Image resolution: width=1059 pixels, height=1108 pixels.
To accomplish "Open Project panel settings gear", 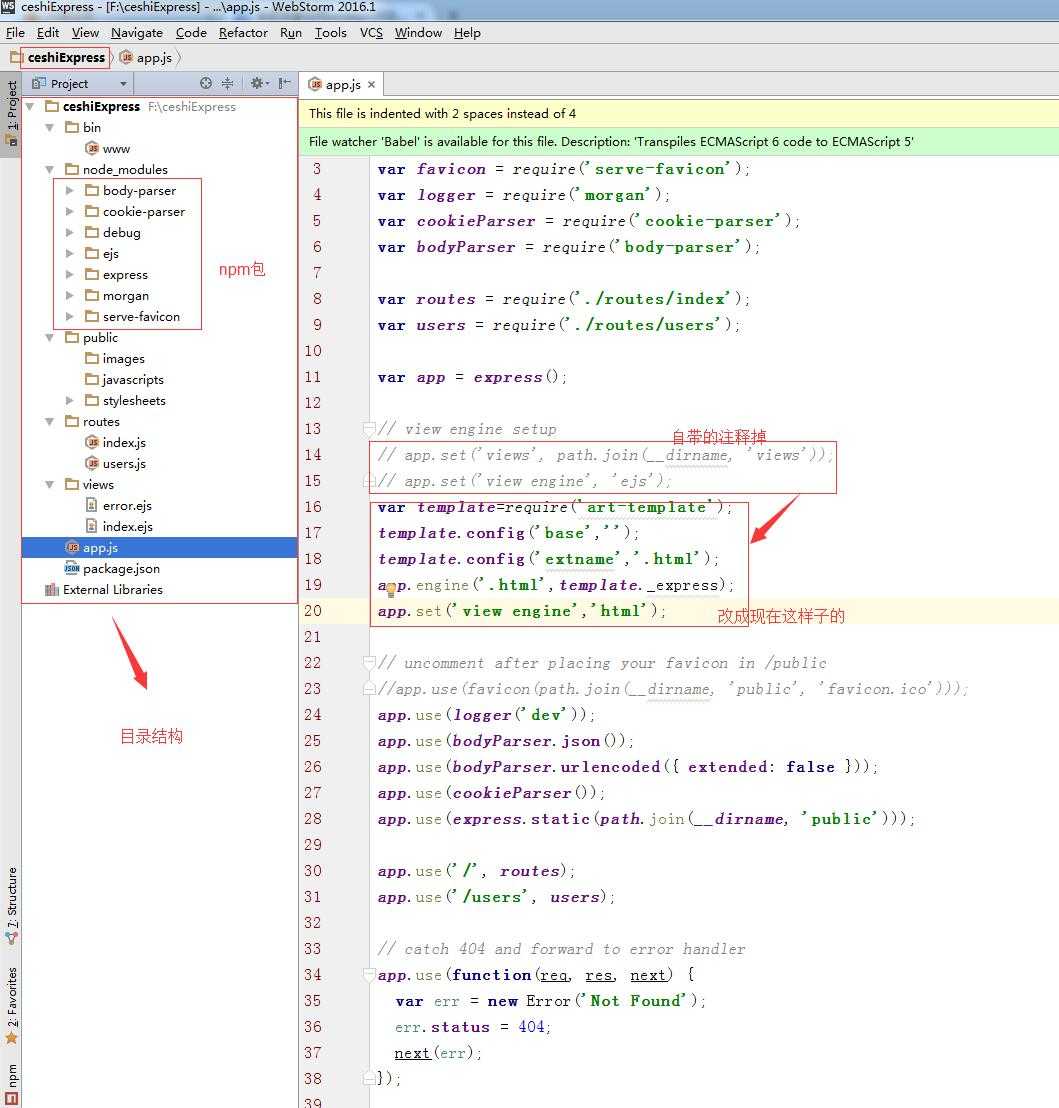I will [258, 83].
